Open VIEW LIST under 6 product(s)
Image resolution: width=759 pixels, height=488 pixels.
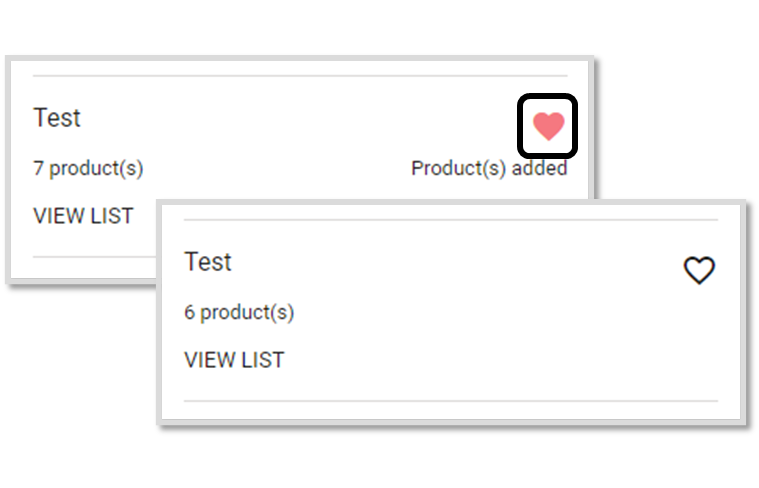pos(234,360)
